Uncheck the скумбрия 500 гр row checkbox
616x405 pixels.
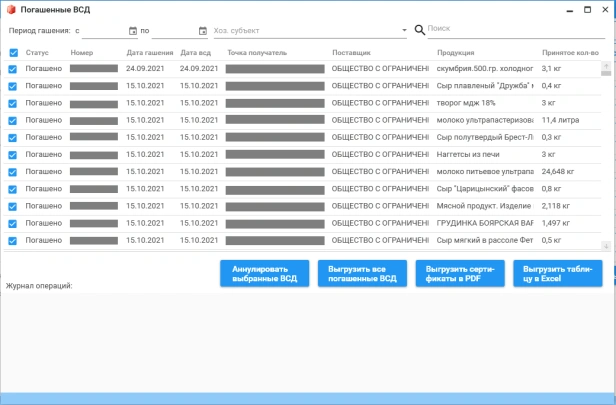click(13, 69)
